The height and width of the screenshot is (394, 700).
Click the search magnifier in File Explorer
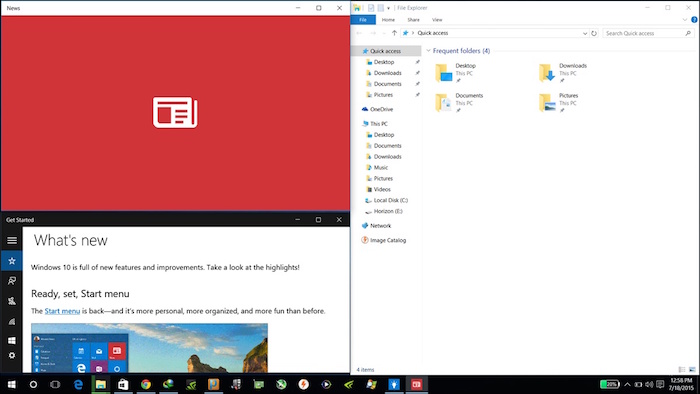point(688,33)
